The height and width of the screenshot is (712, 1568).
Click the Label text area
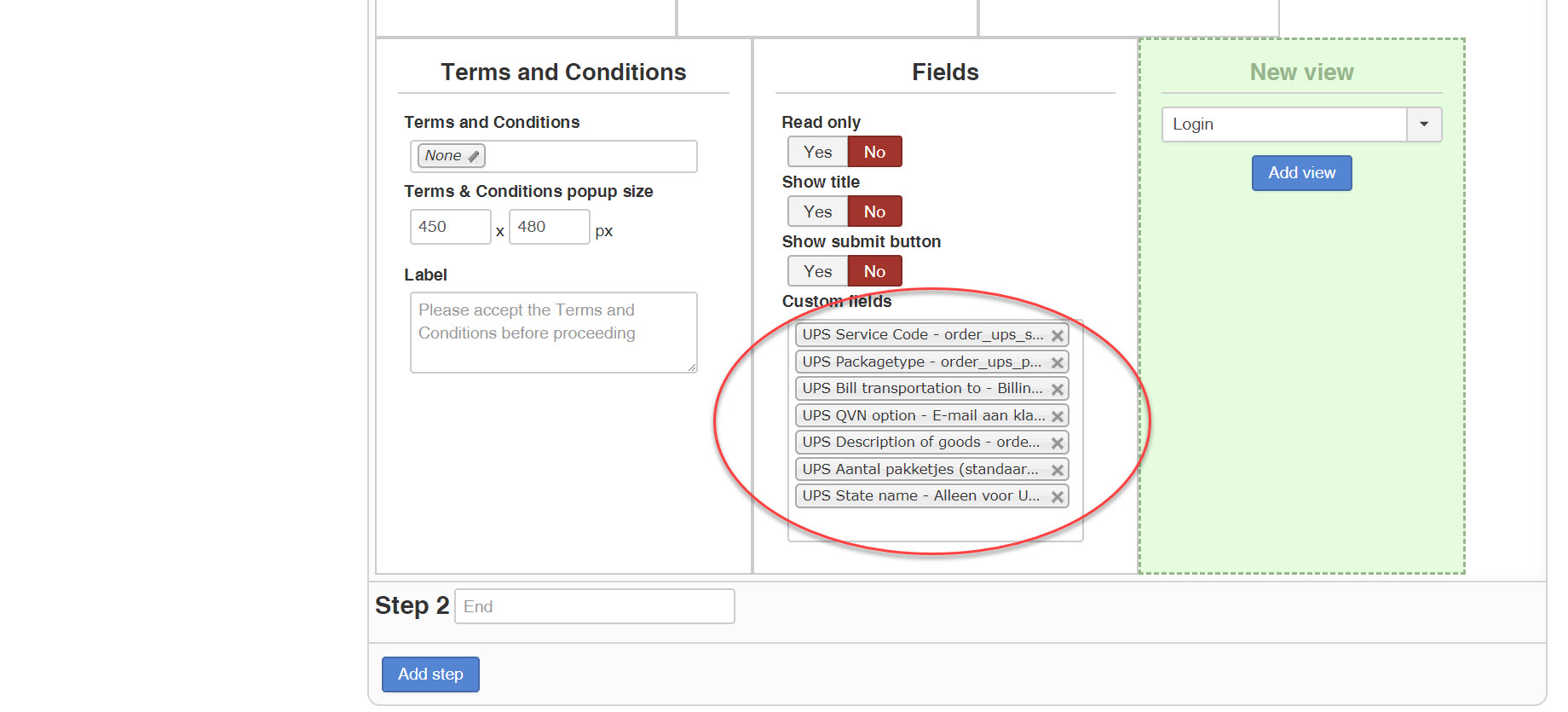553,333
